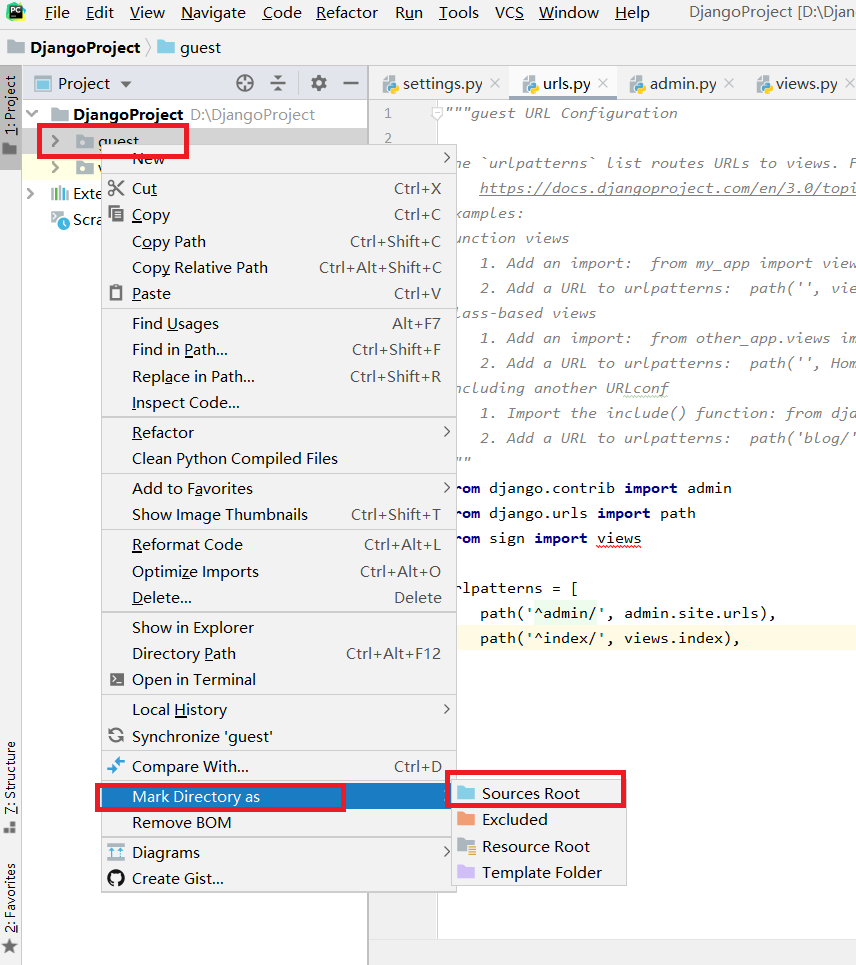Click External Libraries bar-chart icon
856x965 pixels.
[x=60, y=193]
